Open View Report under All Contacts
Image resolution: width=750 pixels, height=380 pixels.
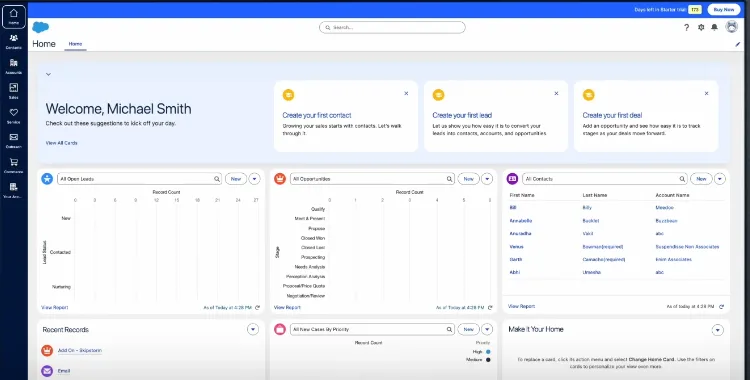521,306
